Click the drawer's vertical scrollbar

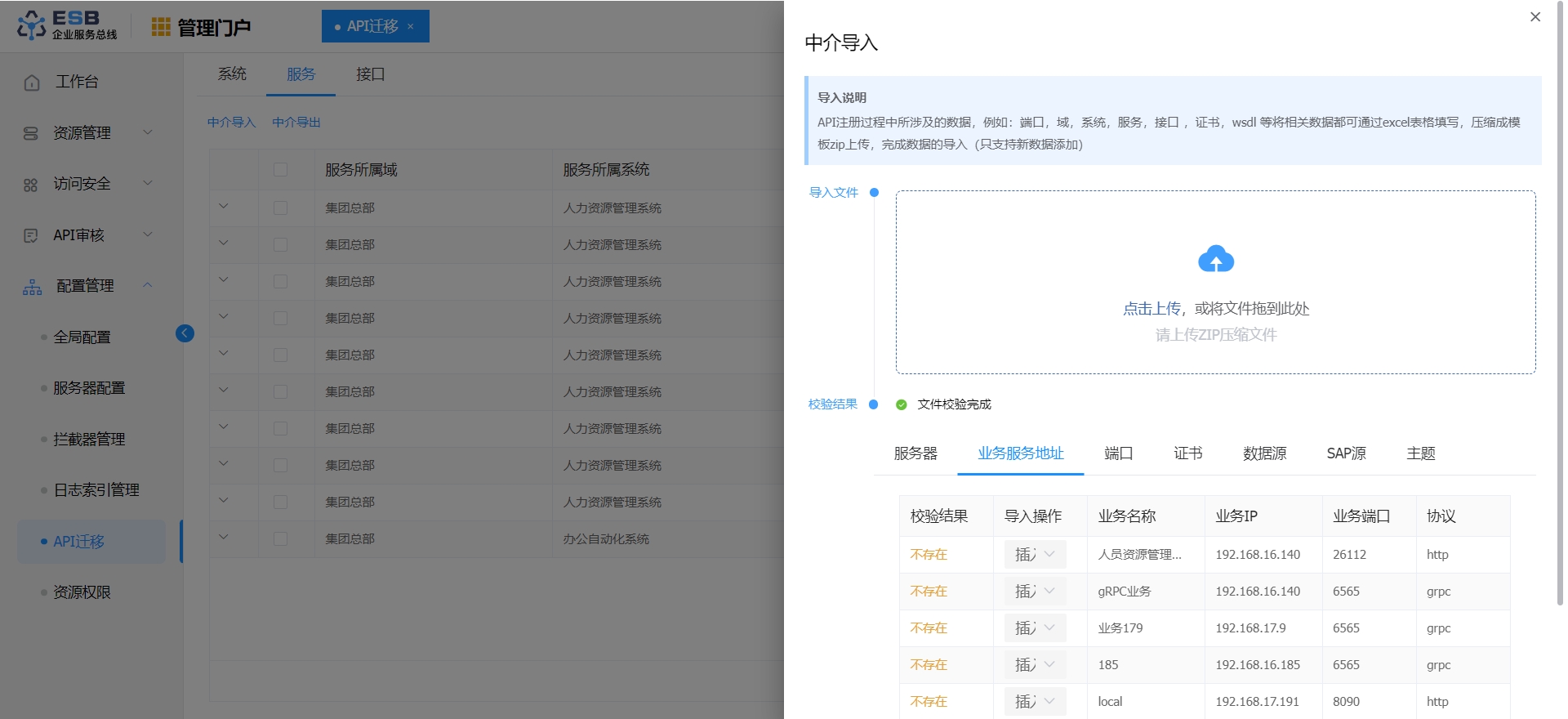point(1559,327)
